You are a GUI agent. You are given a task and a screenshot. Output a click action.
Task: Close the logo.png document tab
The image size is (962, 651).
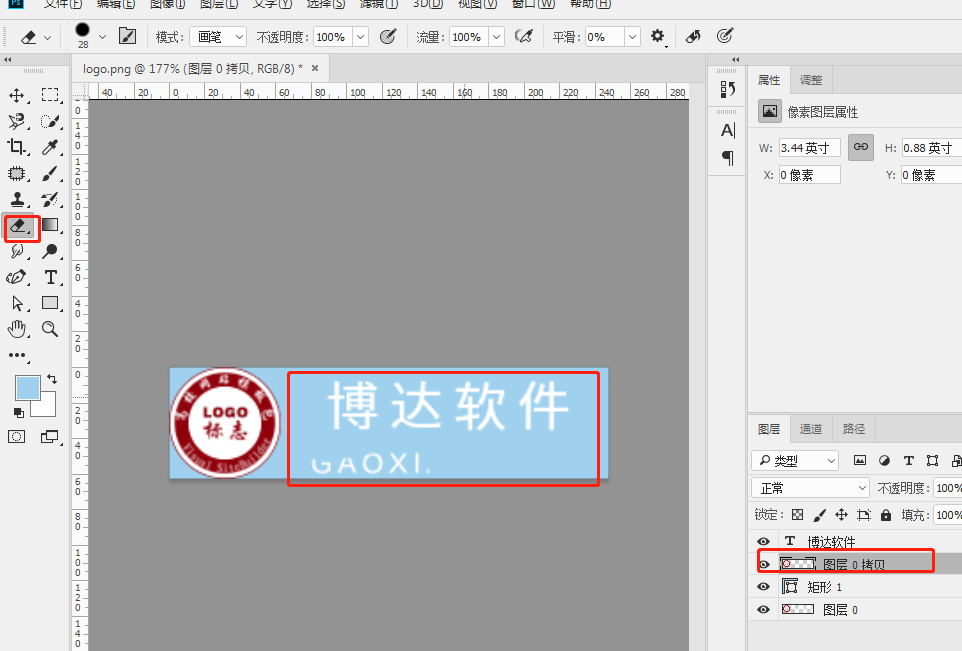[315, 68]
